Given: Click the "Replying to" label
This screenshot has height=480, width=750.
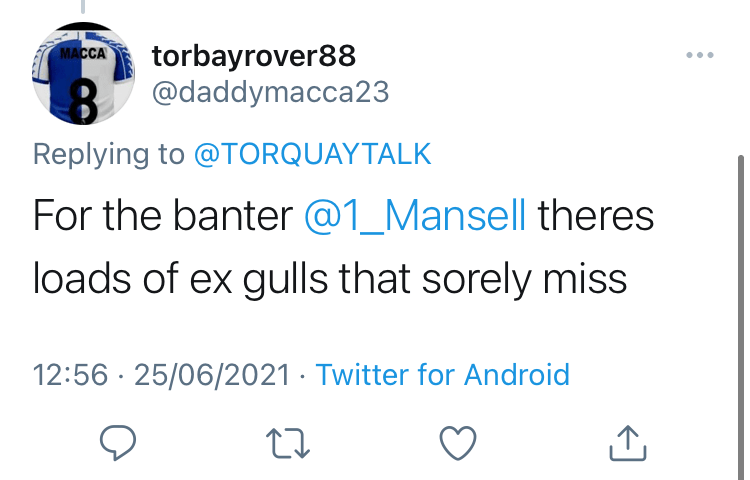Looking at the screenshot, I should click(x=108, y=154).
